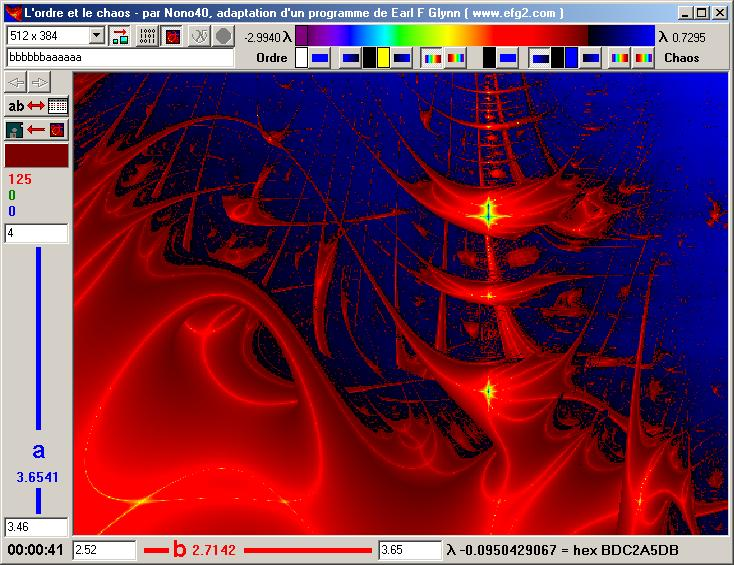Image resolution: width=734 pixels, height=565 pixels.
Task: Click the bright star in the fractal image
Action: click(x=487, y=213)
